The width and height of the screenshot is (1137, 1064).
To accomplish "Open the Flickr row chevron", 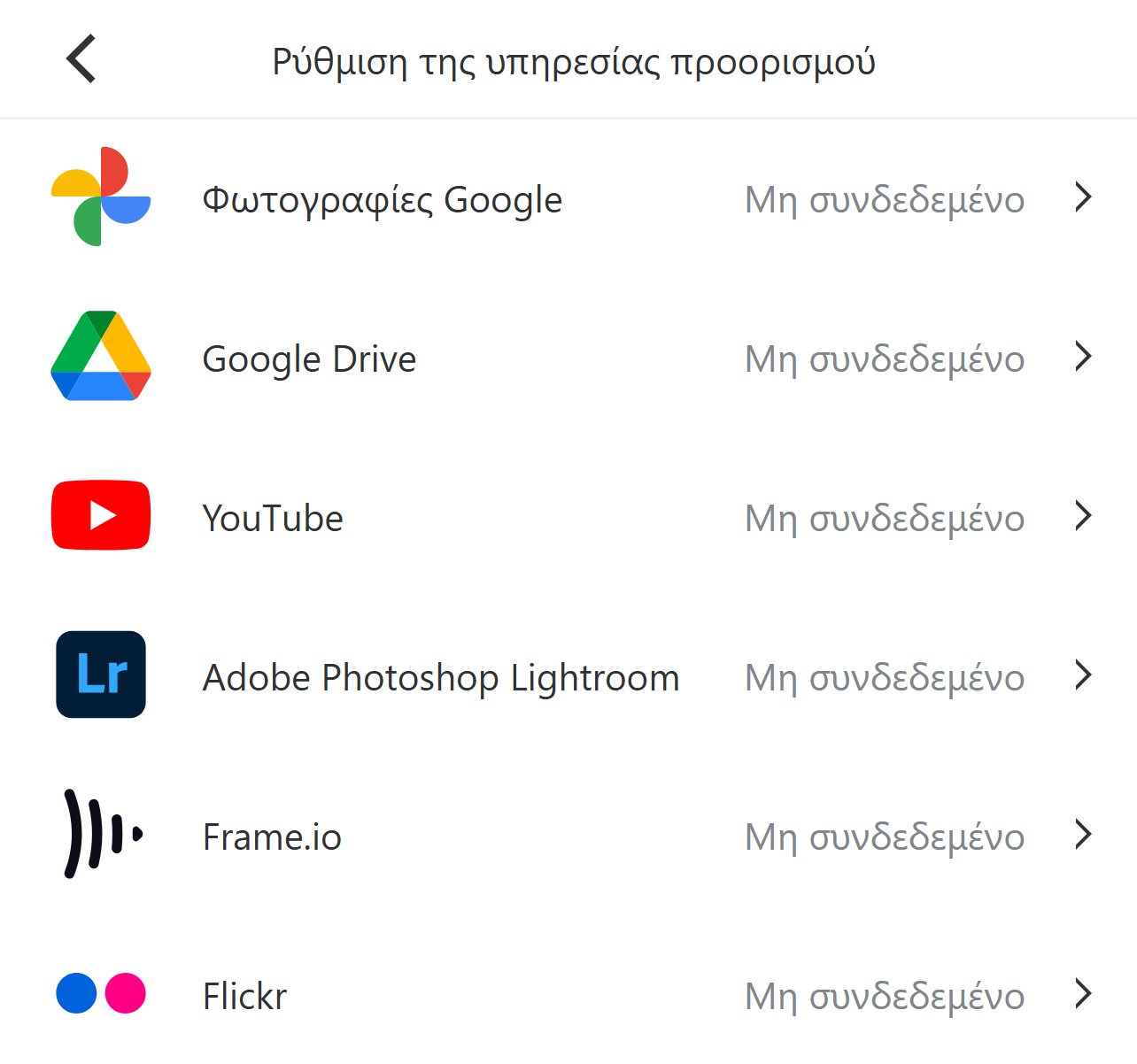I will [x=1082, y=993].
